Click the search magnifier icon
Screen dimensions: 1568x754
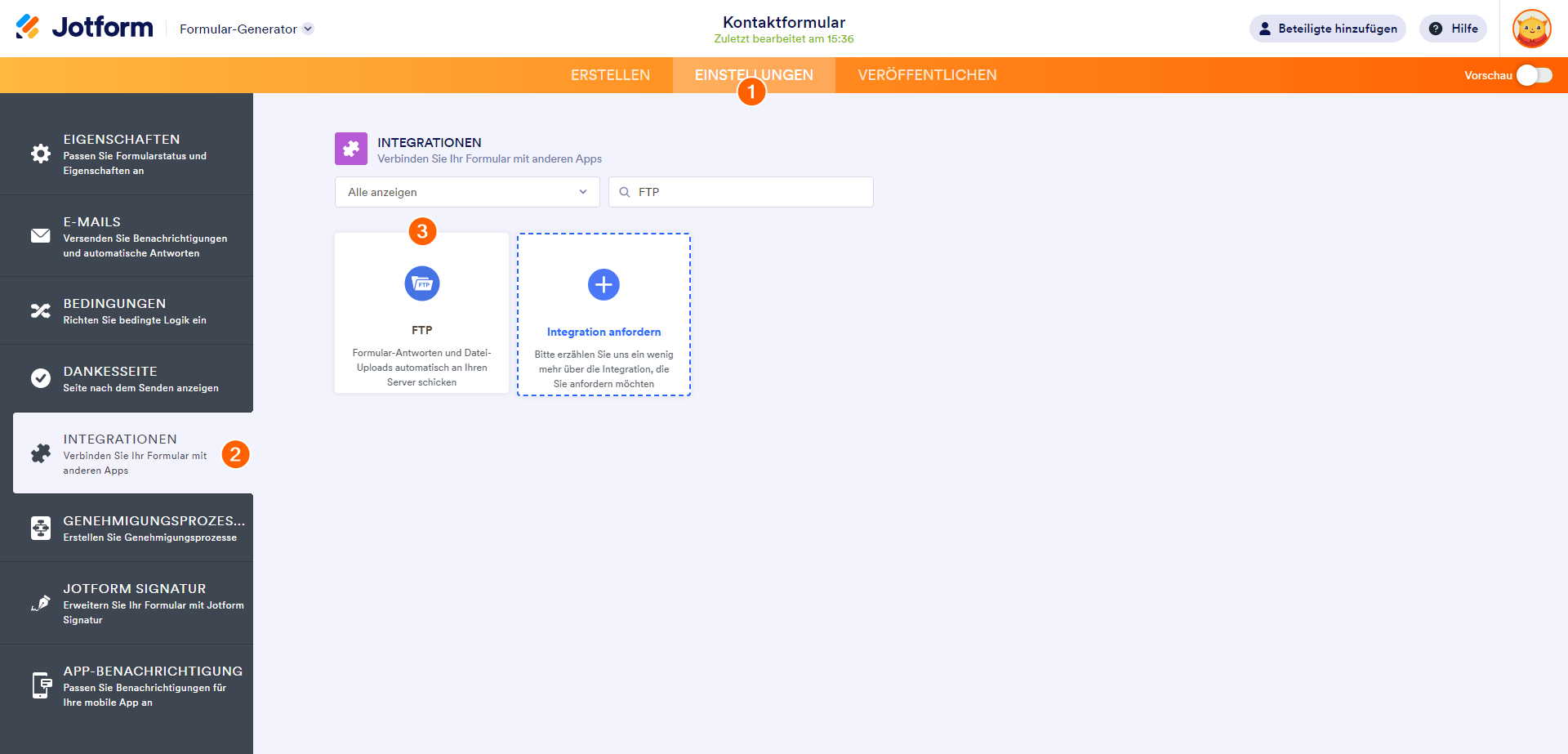coord(625,192)
